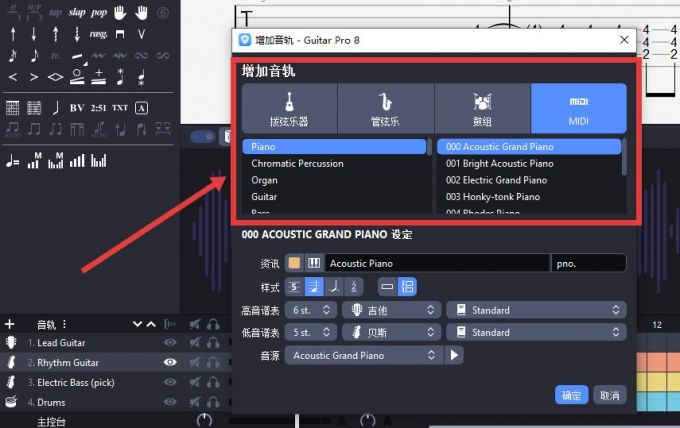
Task: Enable the grand staff layout toggle
Action: 407,287
